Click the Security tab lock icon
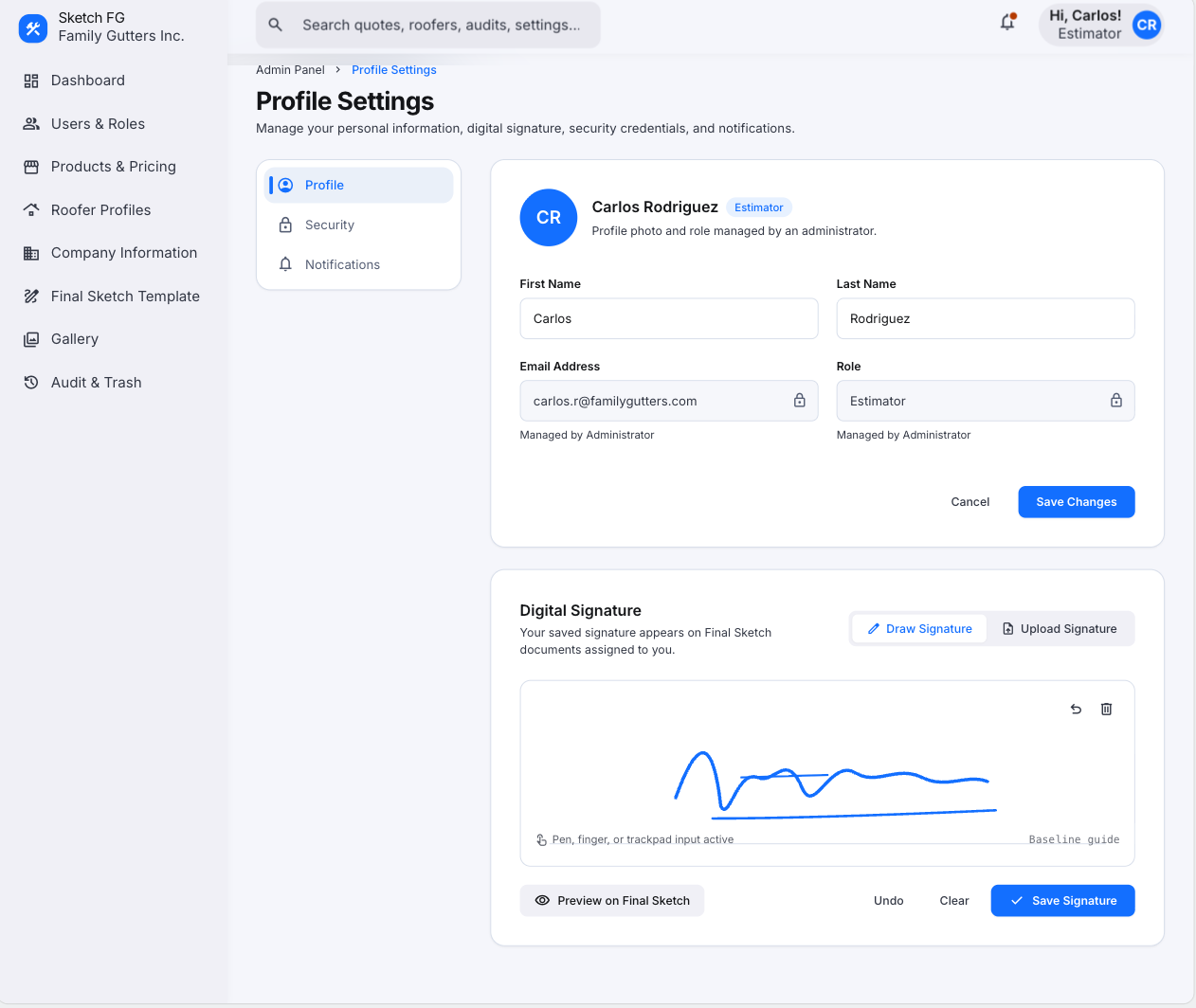 coord(285,225)
